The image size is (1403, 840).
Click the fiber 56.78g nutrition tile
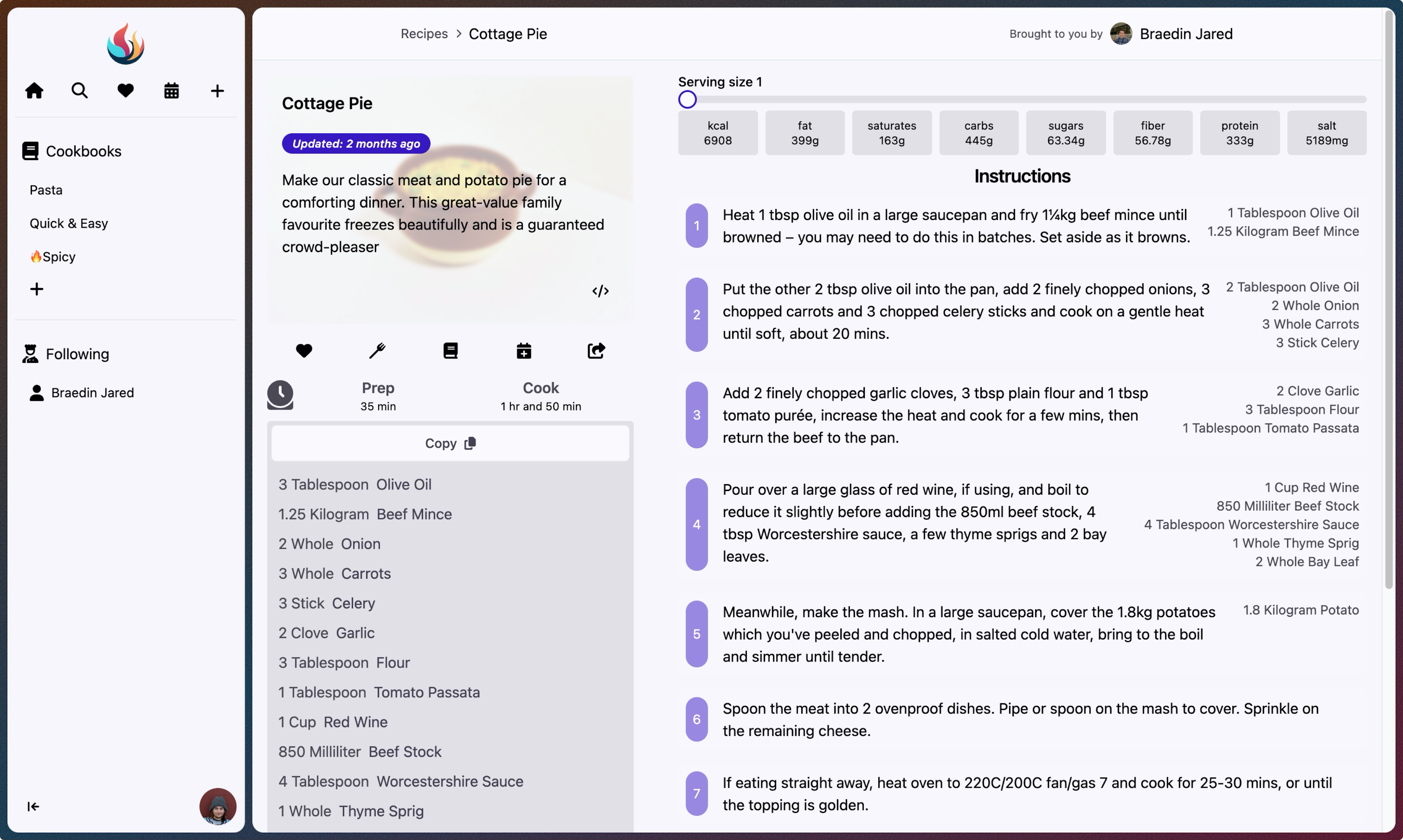[x=1153, y=133]
